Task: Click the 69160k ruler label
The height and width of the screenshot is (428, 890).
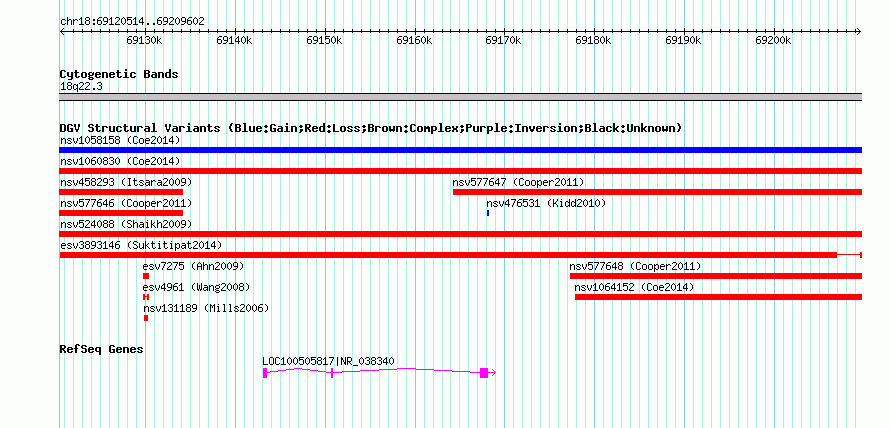Action: click(x=414, y=41)
